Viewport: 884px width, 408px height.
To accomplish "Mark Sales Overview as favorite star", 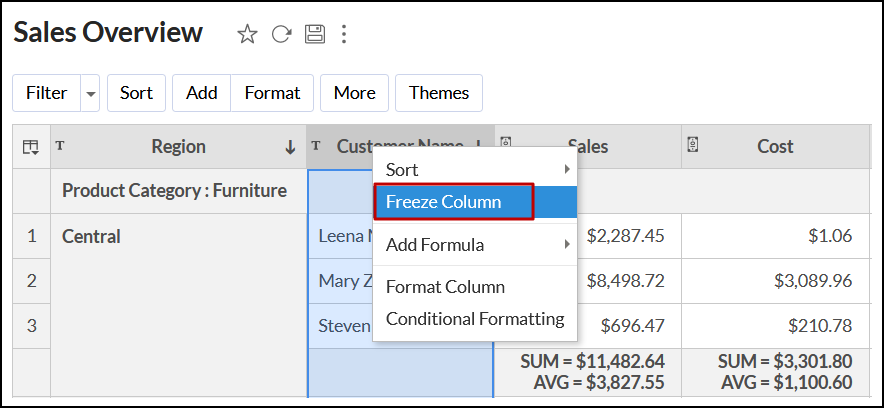I will tap(247, 35).
